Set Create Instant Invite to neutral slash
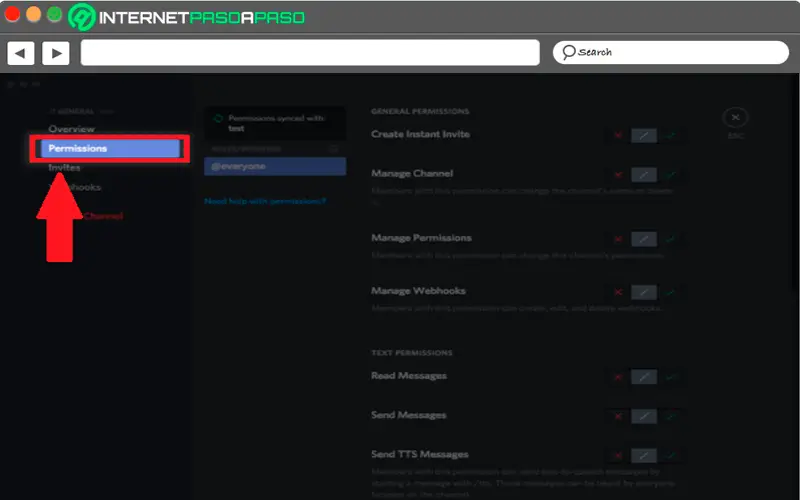 (x=644, y=135)
